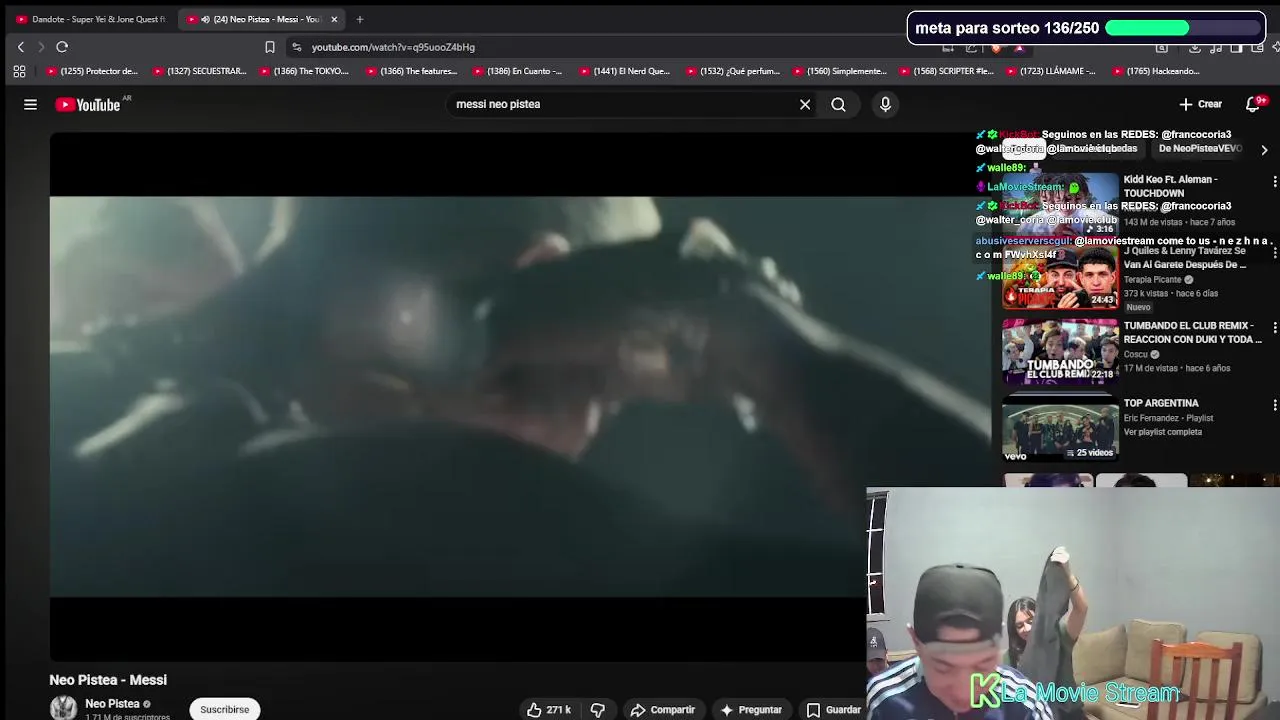Image resolution: width=1280 pixels, height=720 pixels.
Task: Click the 'Neo Pistea - Messi' video title
Action: click(108, 680)
